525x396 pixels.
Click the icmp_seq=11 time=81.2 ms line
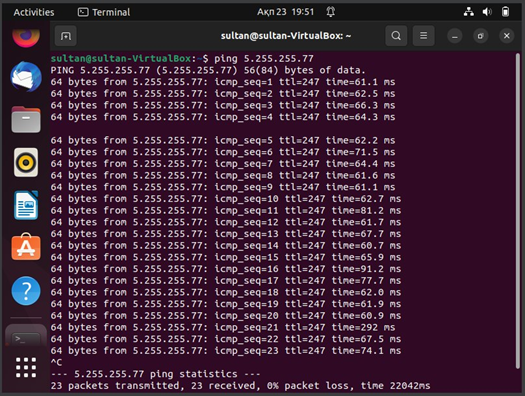[226, 211]
